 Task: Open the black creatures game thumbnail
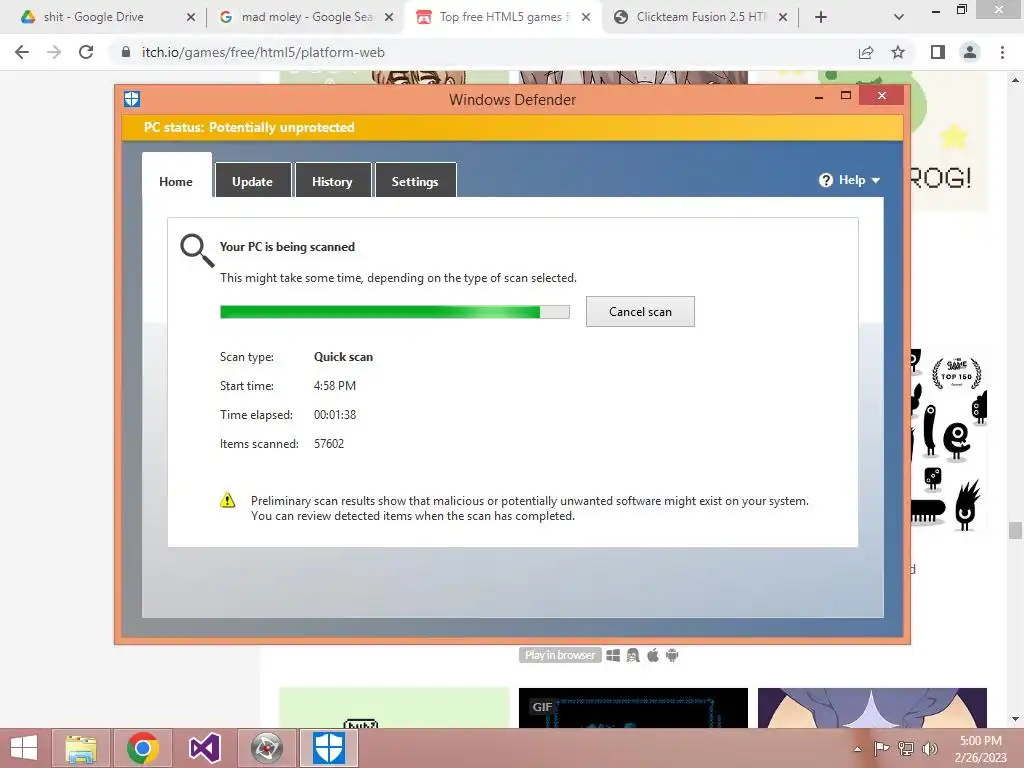point(949,441)
